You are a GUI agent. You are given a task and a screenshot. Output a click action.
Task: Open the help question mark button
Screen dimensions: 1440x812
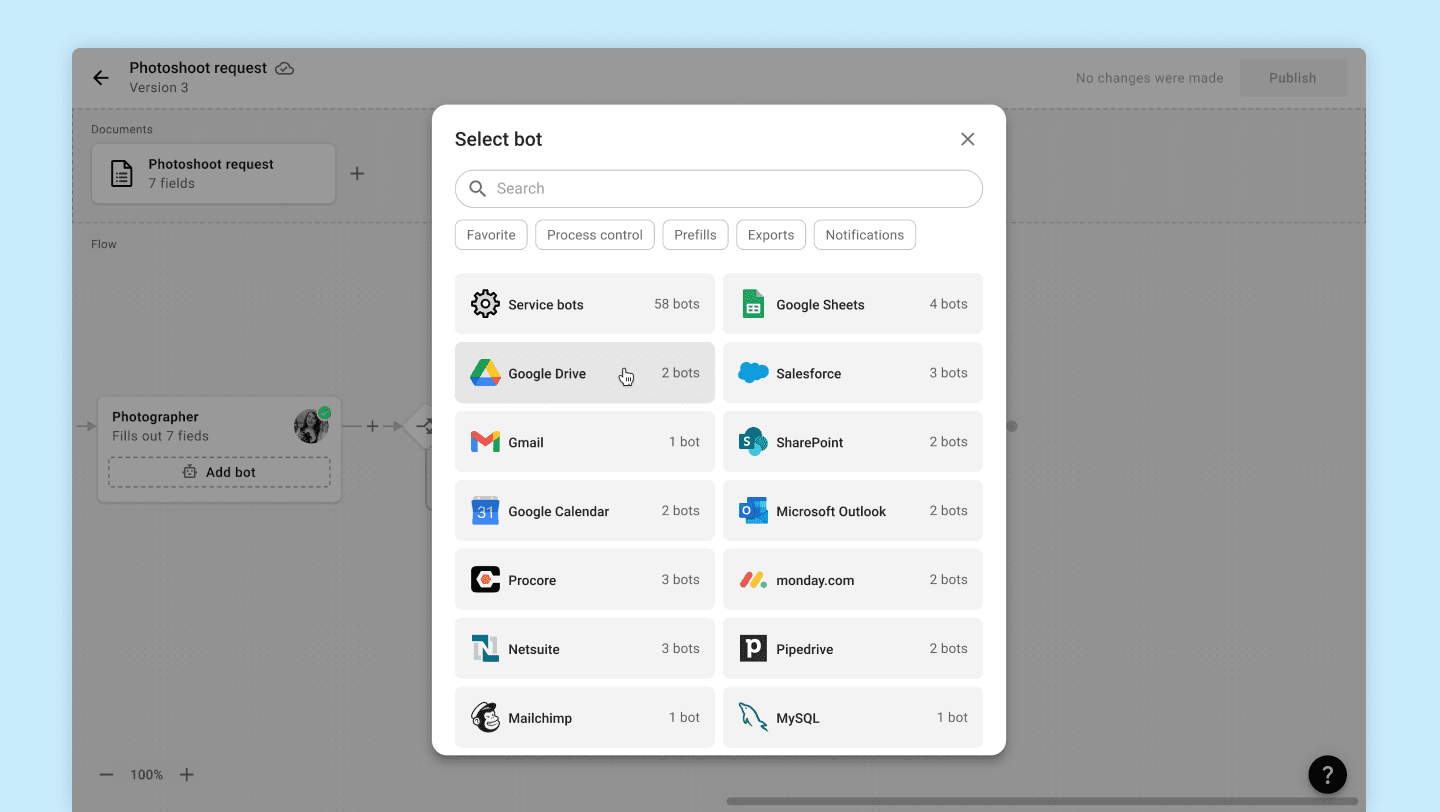(1327, 774)
